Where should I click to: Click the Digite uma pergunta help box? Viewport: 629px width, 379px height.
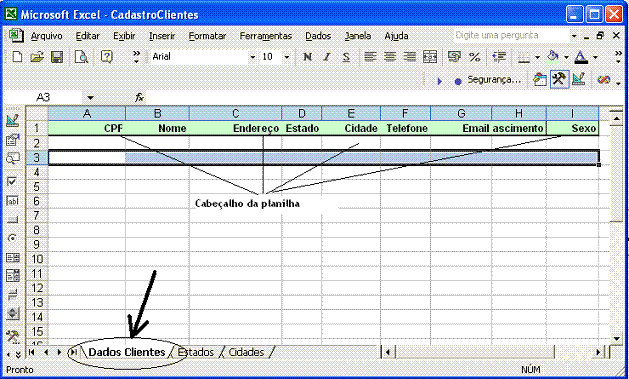[512, 35]
